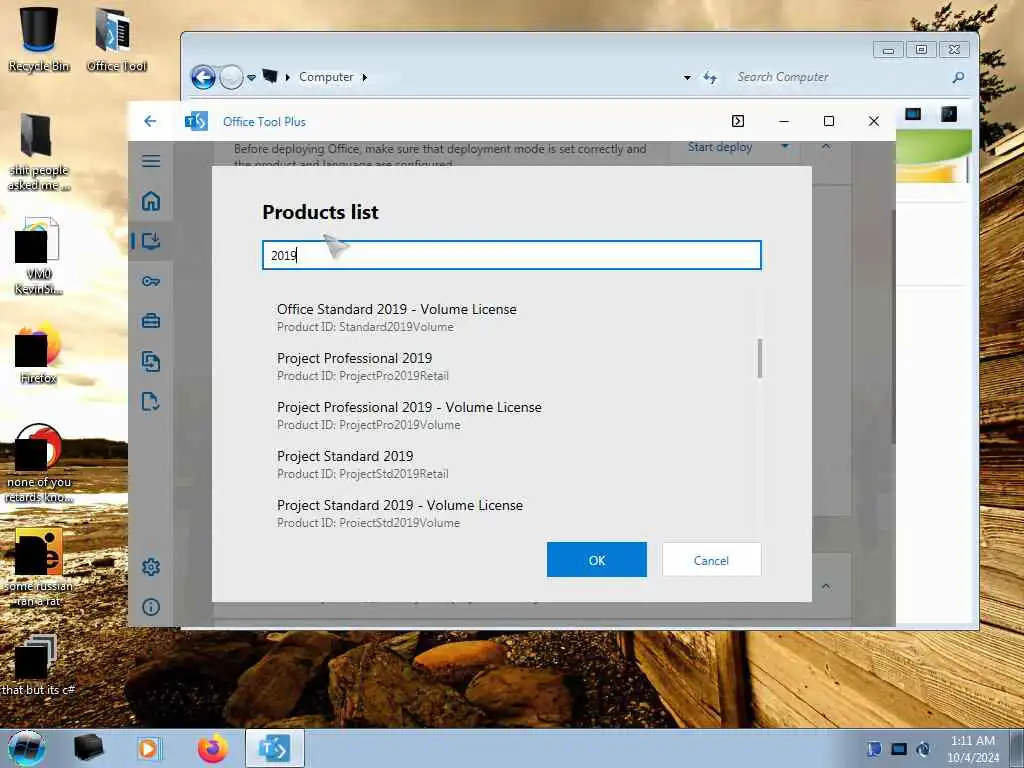1024x768 pixels.
Task: Select the 'none of you' desktop icon
Action: pyautogui.click(x=39, y=464)
